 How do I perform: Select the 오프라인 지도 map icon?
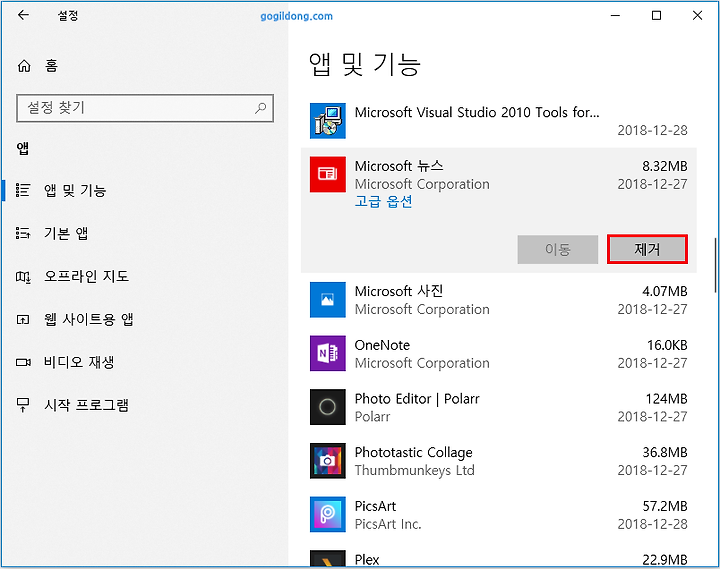coord(23,276)
